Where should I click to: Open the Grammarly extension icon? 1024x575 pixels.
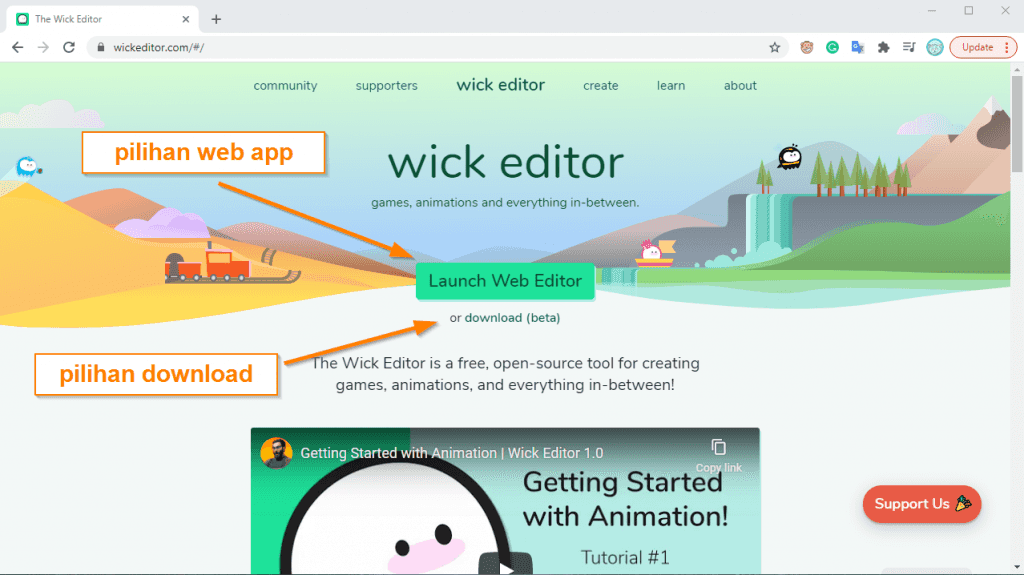point(832,47)
